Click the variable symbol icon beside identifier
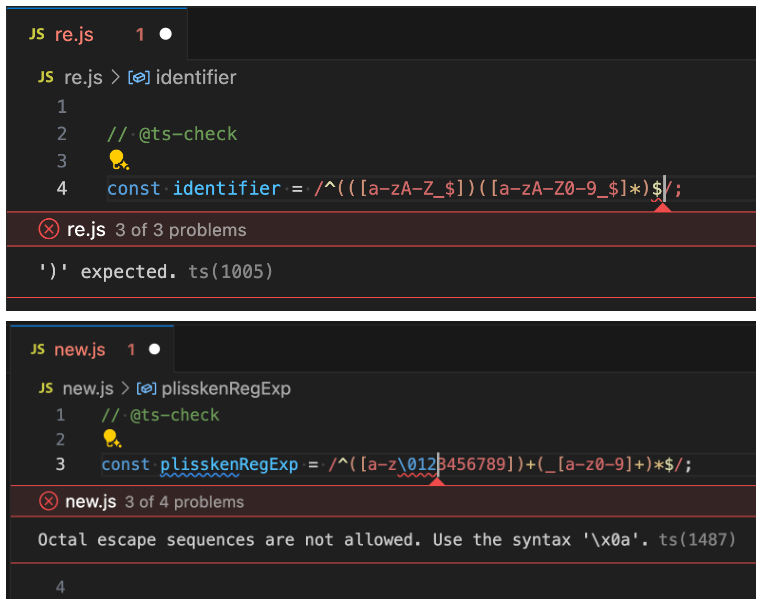 139,78
